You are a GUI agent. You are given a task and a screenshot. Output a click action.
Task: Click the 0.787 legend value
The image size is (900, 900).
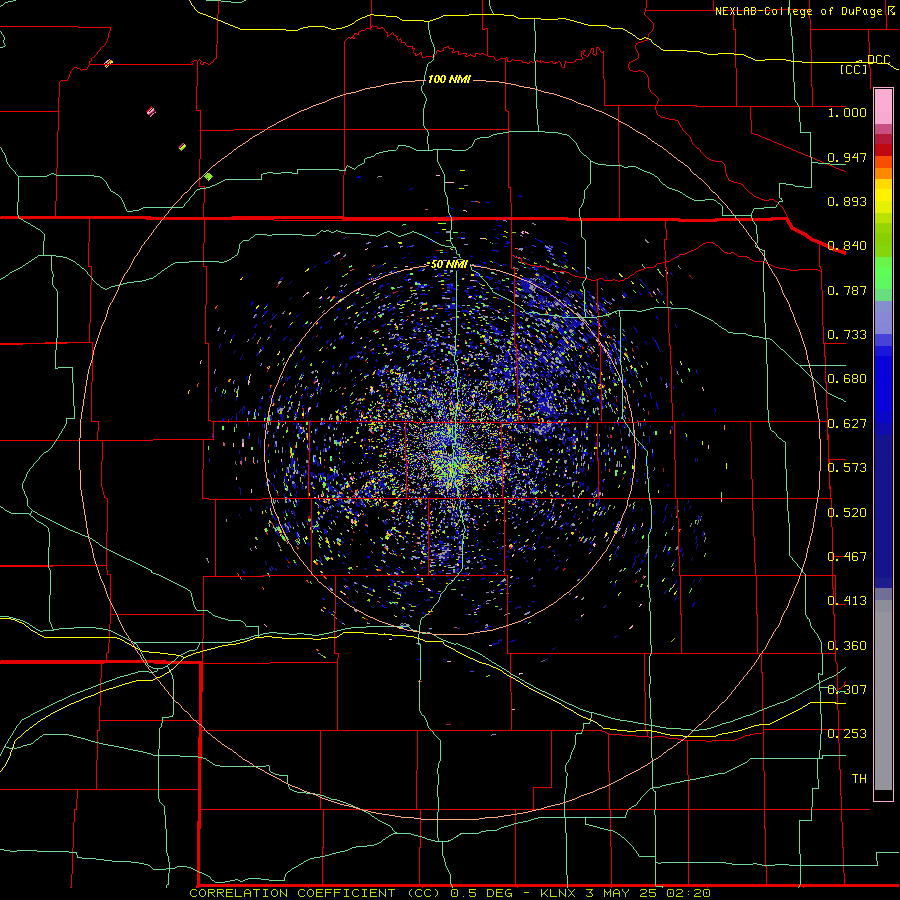pos(847,290)
